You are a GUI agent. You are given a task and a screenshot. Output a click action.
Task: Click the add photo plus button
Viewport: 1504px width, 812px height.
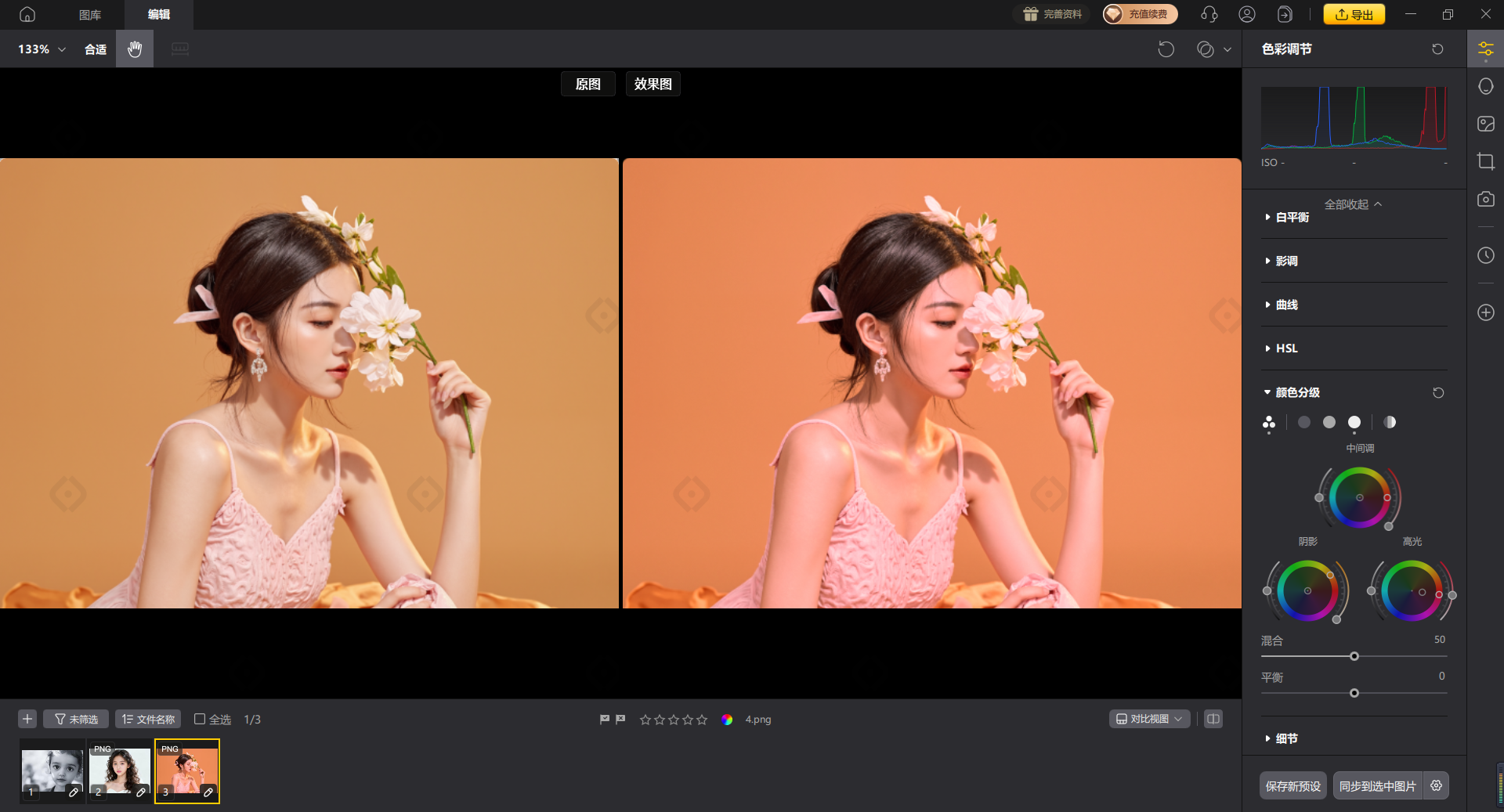click(x=27, y=719)
